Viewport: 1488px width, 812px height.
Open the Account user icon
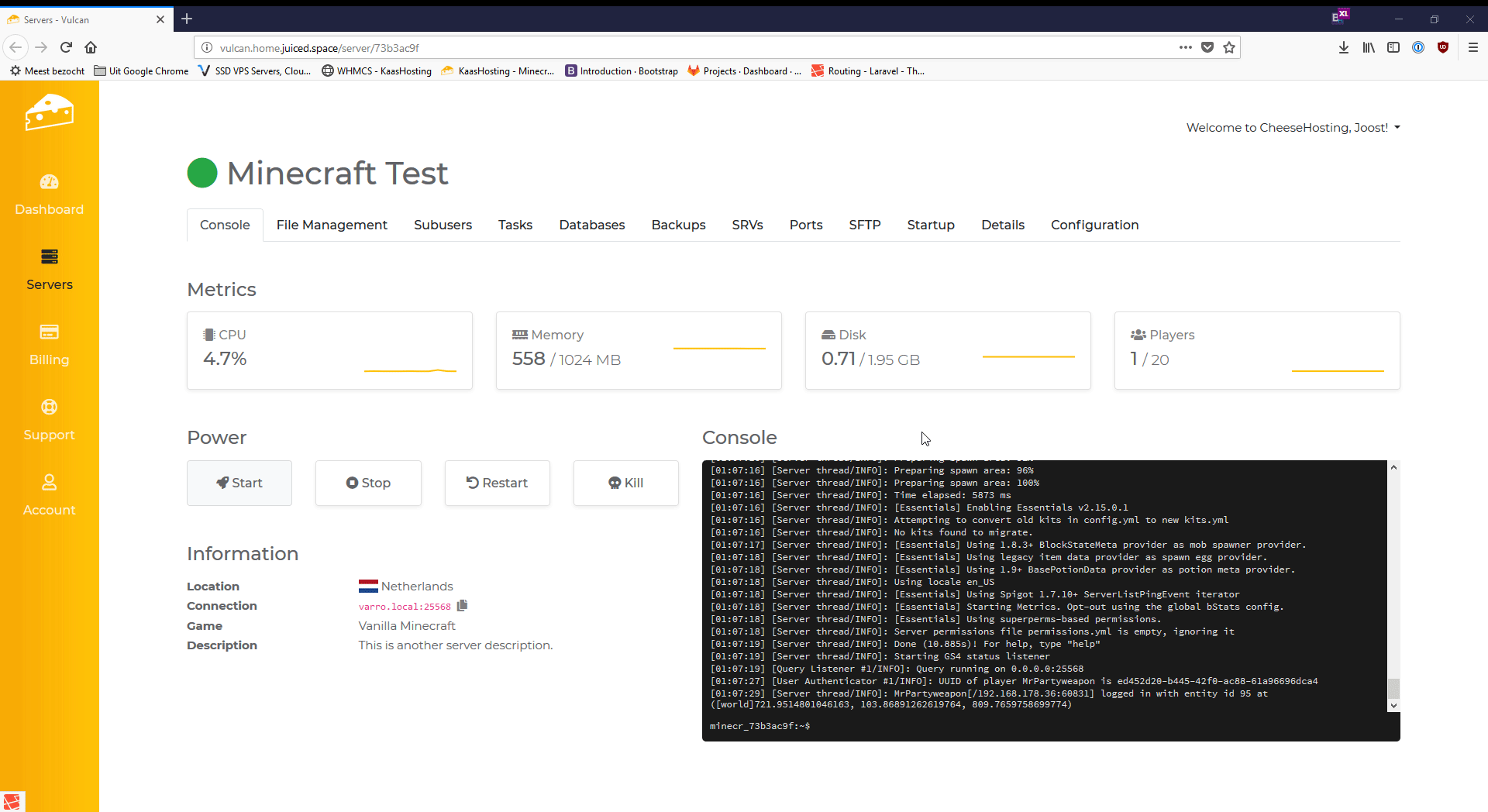click(49, 483)
